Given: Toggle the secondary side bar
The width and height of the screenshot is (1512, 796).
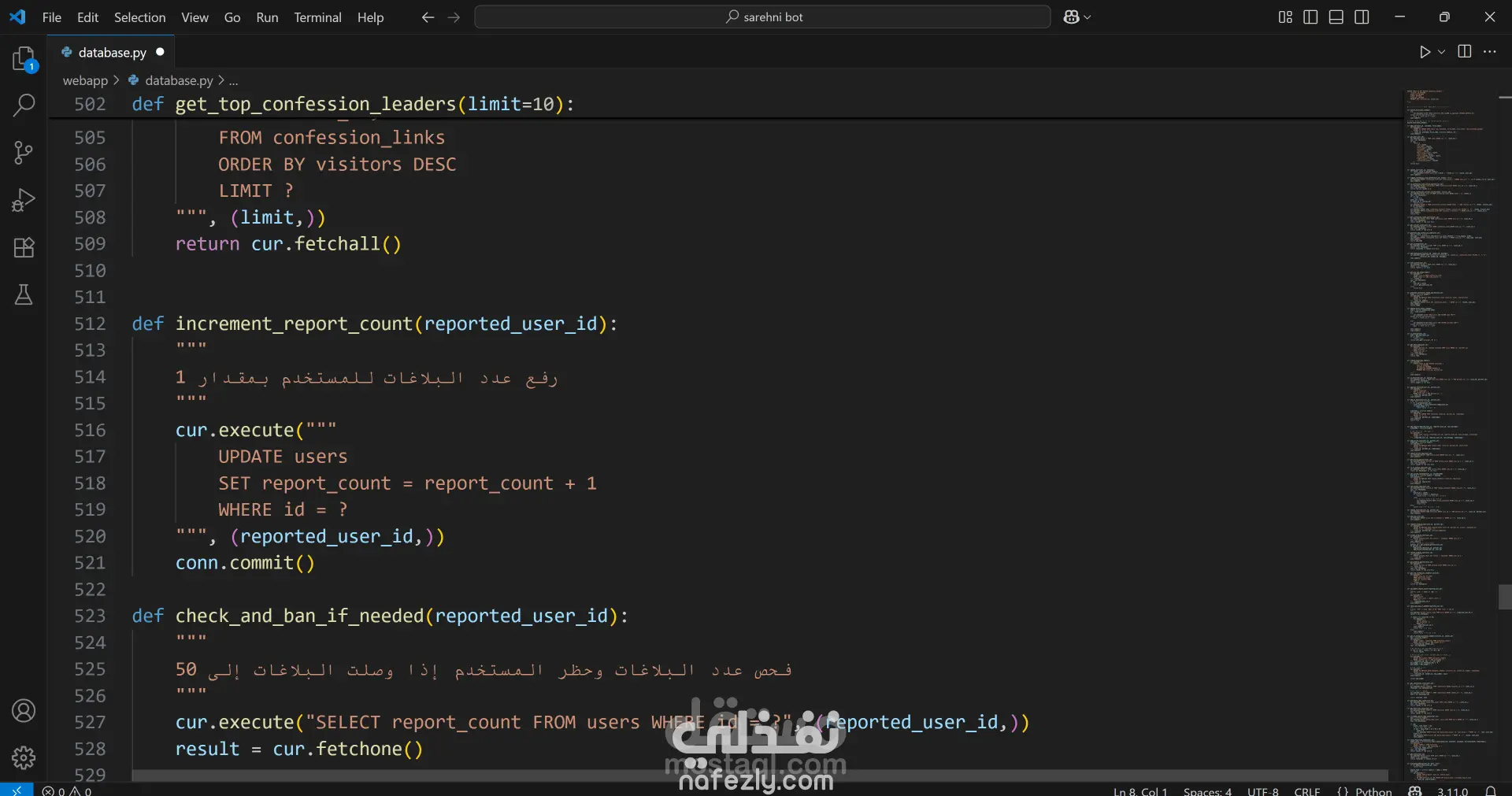Looking at the screenshot, I should 1362,17.
